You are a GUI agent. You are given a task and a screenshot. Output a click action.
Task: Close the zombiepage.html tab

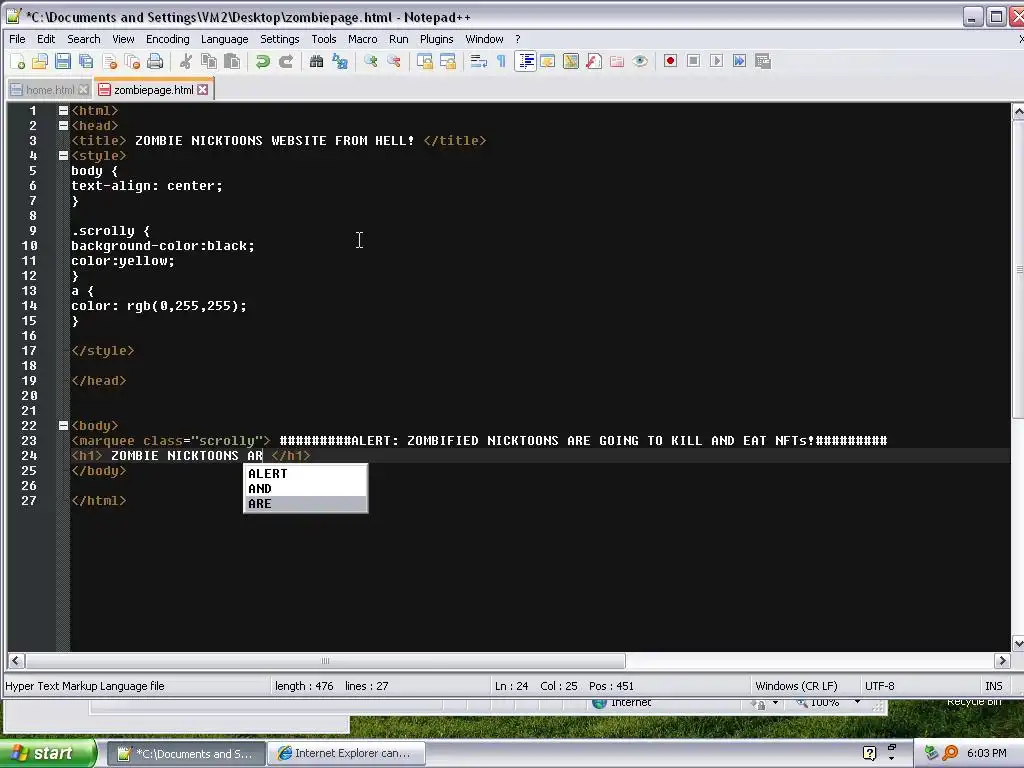(x=203, y=89)
